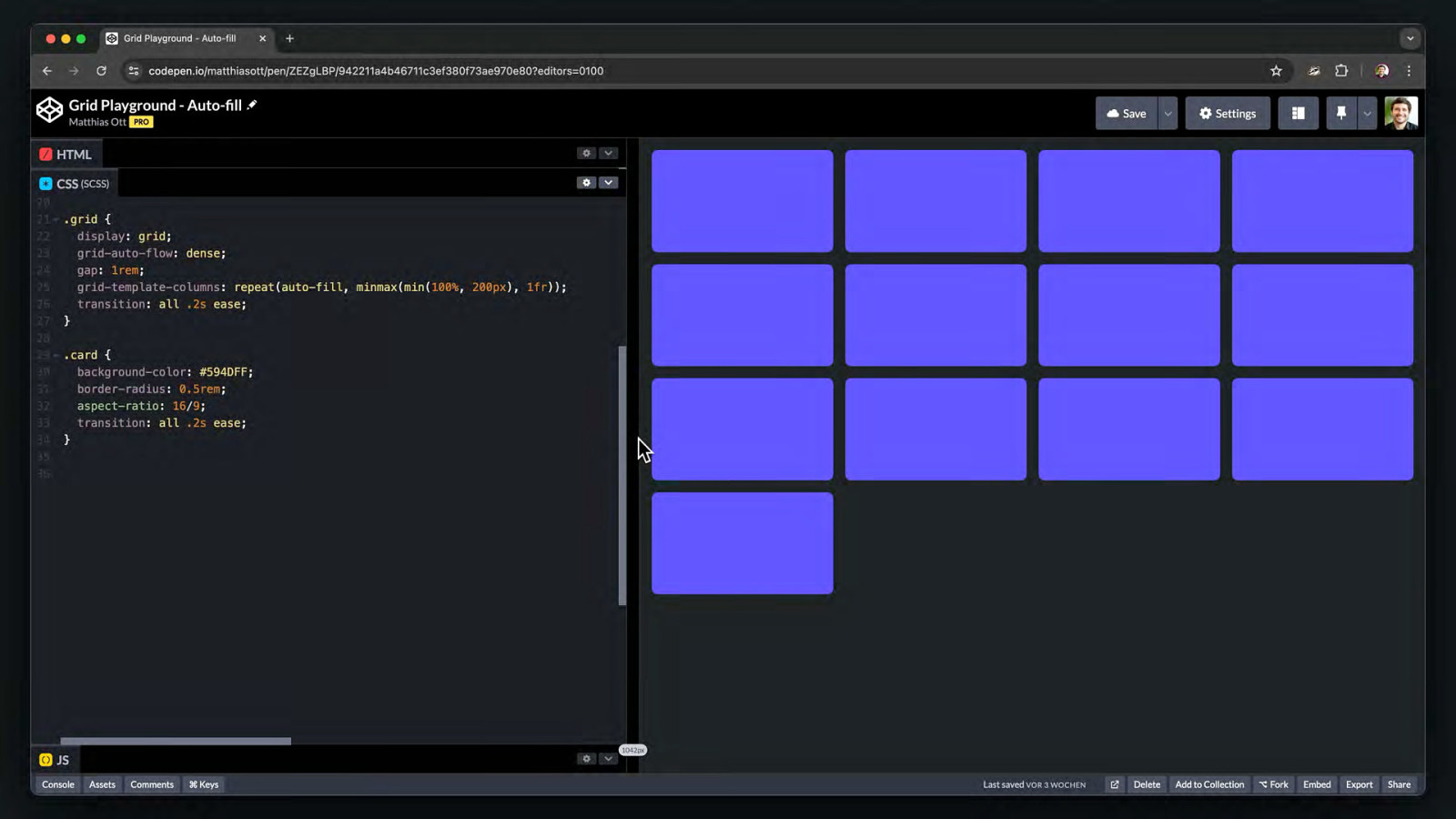
Task: Open pen Settings
Action: click(x=1227, y=114)
